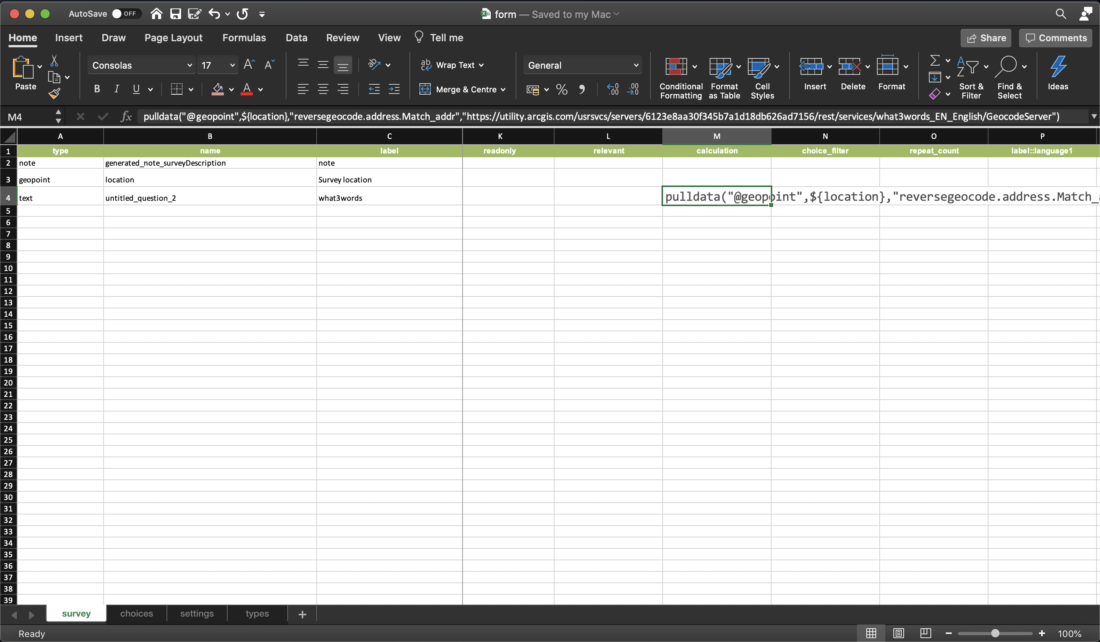1100x642 pixels.
Task: Decrease indent
Action: (374, 89)
